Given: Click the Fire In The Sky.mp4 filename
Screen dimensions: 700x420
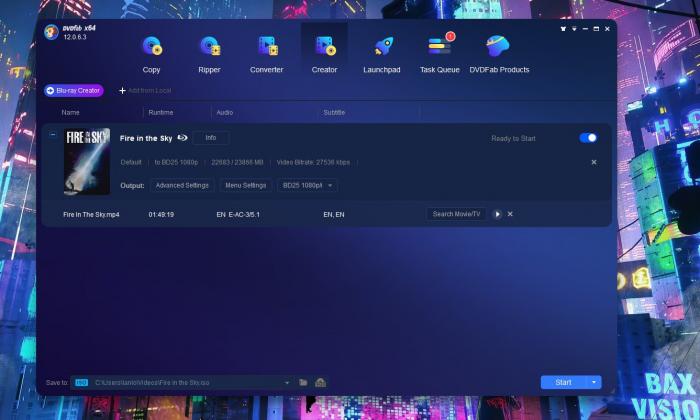Looking at the screenshot, I should click(x=91, y=215).
